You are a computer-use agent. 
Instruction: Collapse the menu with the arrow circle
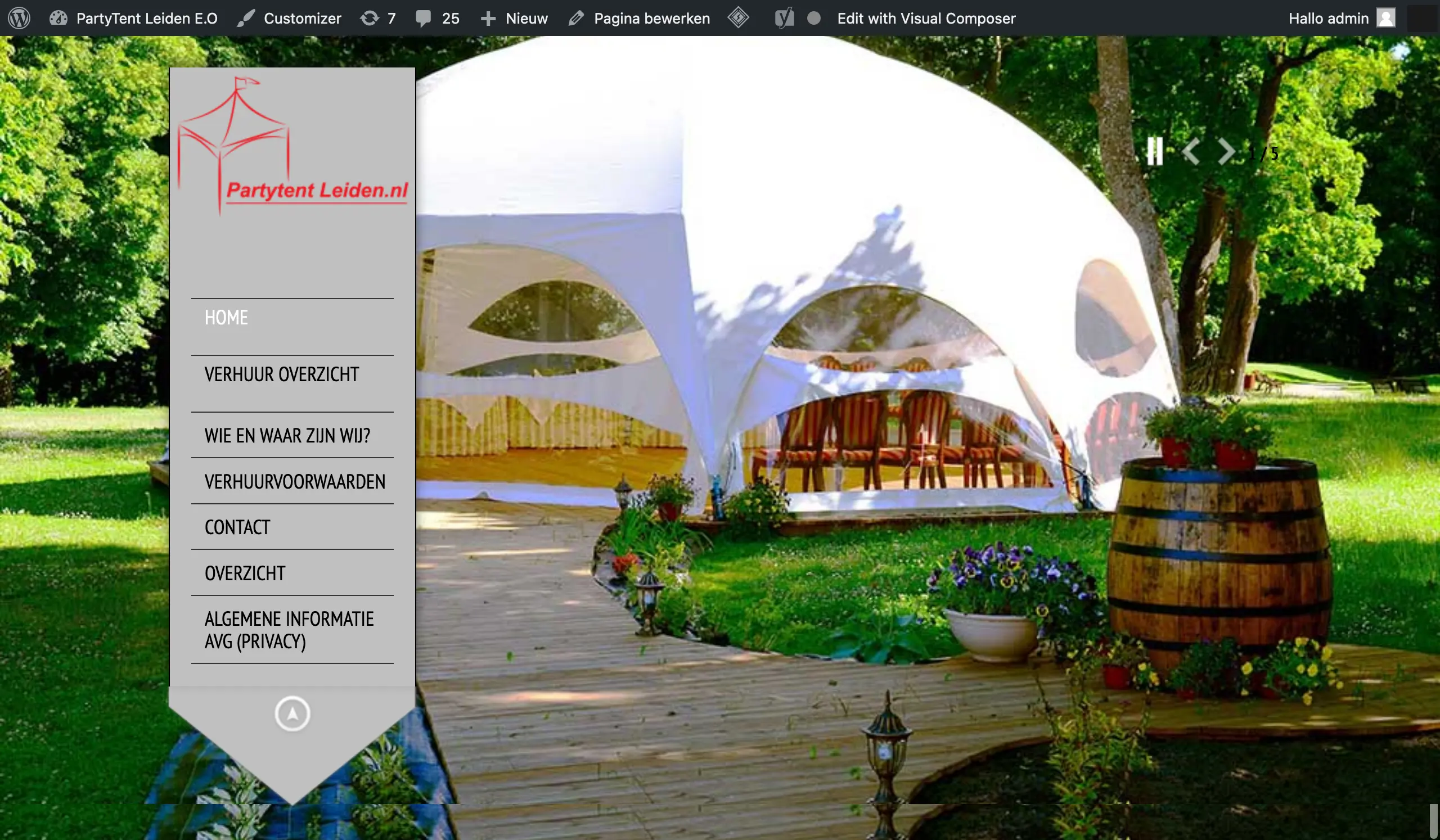pos(292,713)
